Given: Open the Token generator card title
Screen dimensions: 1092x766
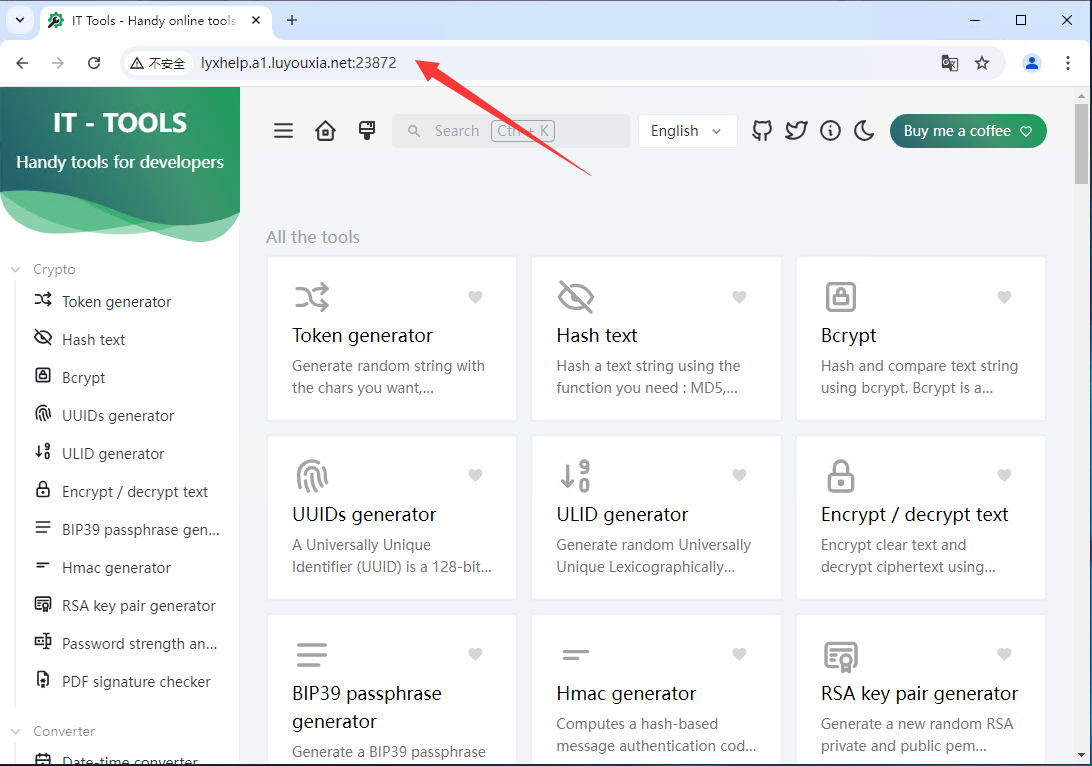Looking at the screenshot, I should [x=362, y=336].
